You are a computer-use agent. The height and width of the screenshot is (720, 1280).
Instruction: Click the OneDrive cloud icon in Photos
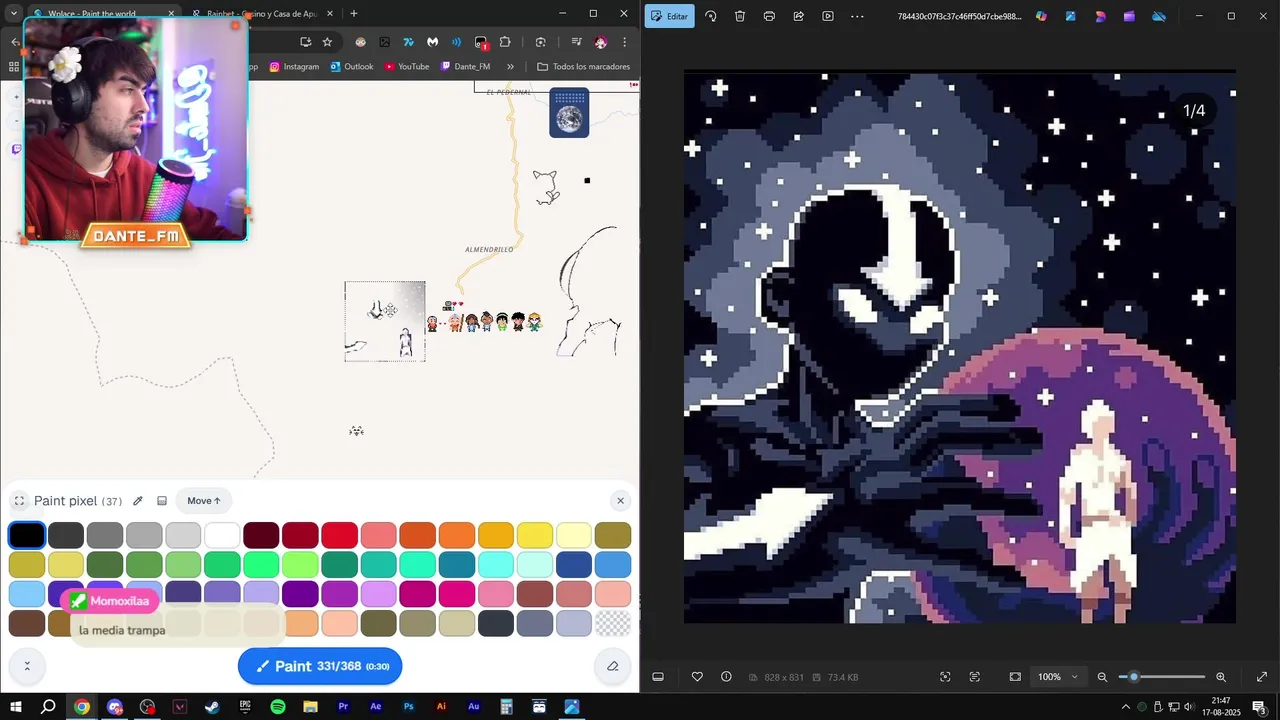click(x=1159, y=16)
